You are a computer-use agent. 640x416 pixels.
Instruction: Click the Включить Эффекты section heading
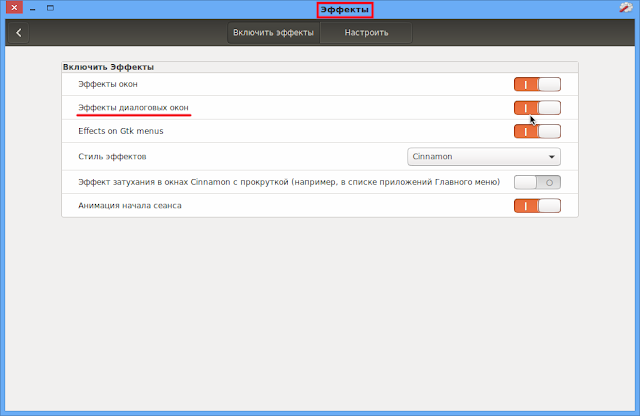point(108,67)
